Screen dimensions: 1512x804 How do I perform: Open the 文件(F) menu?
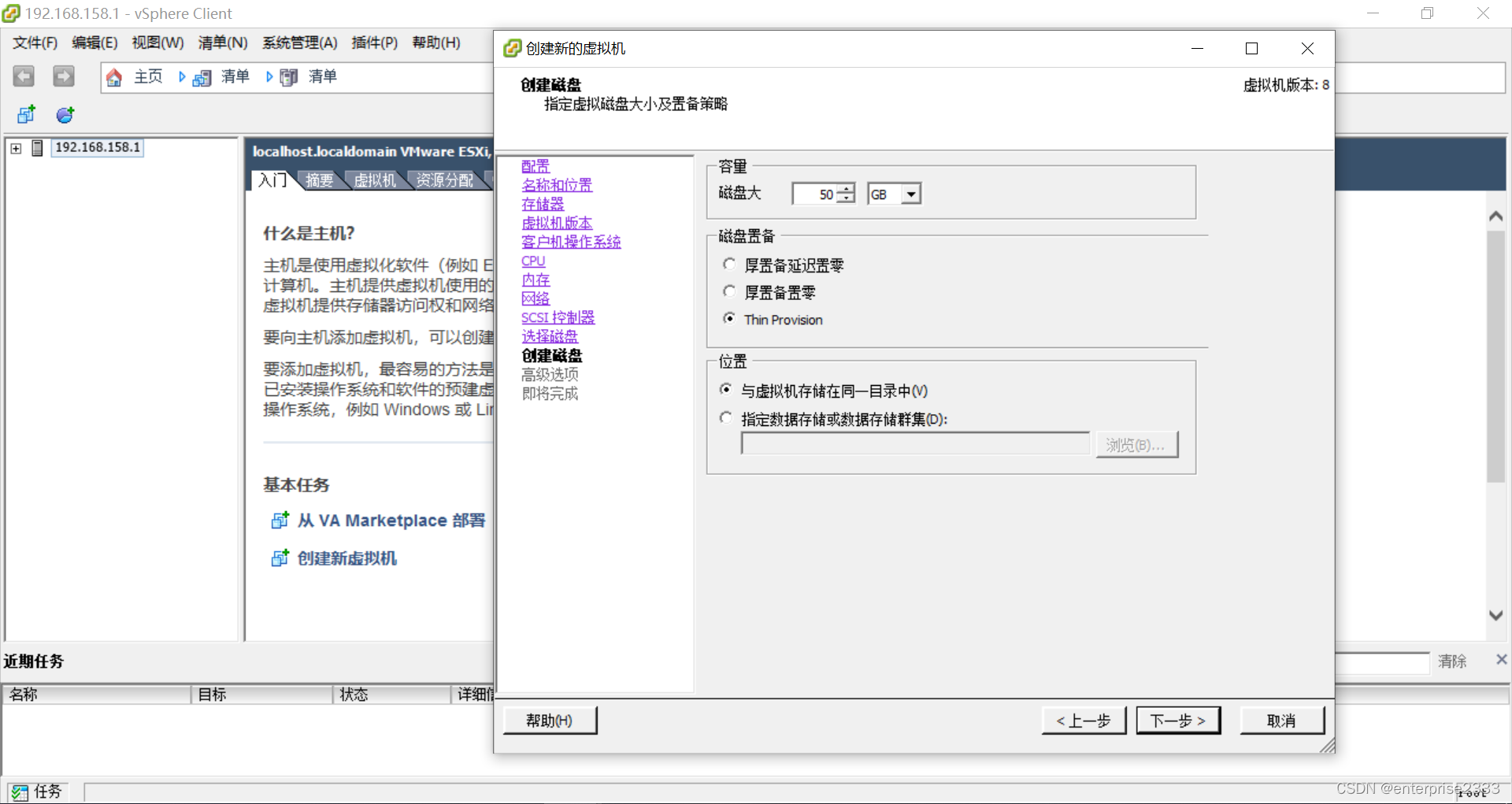[35, 43]
